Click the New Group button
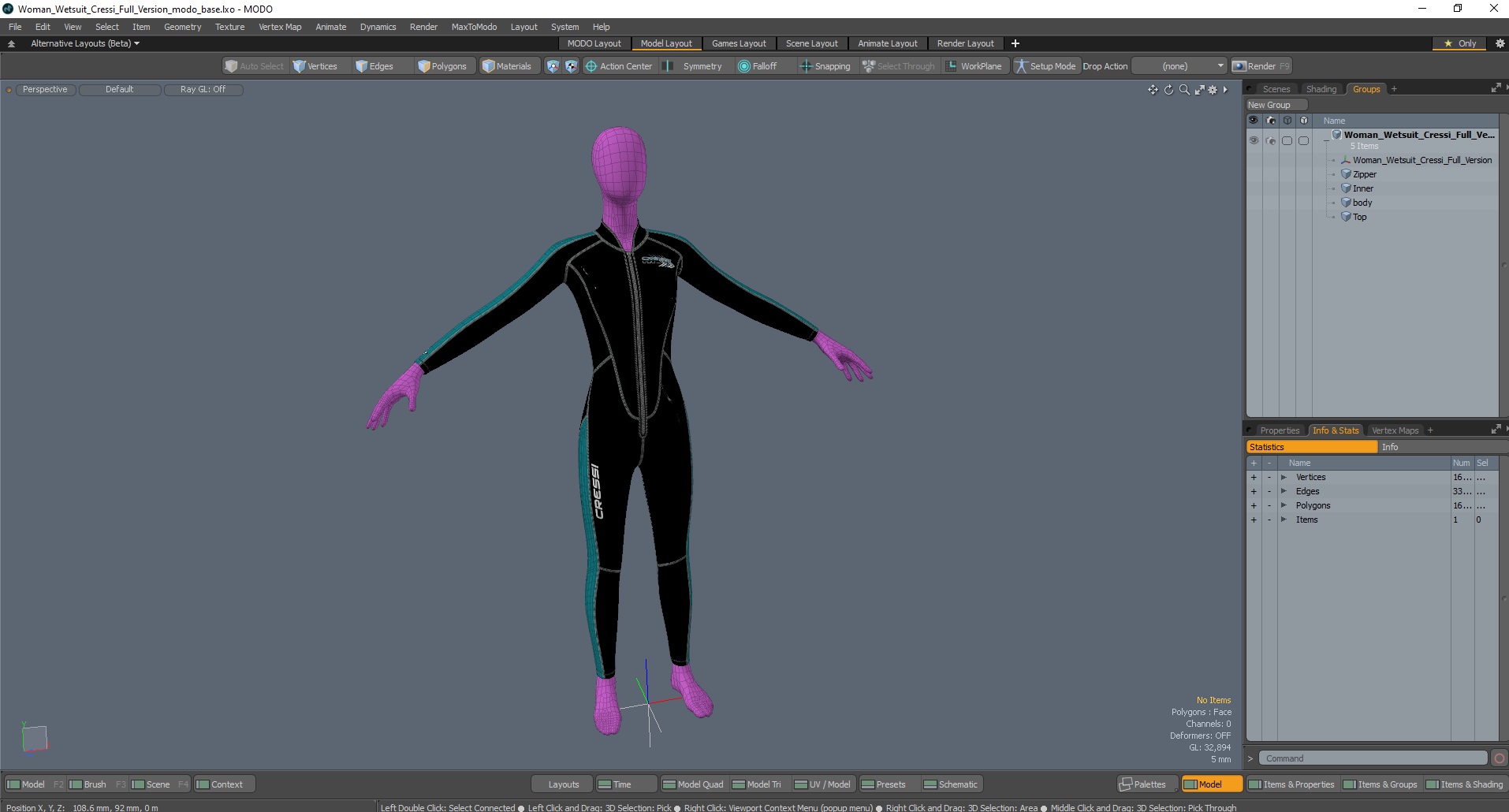Screen dimensions: 1509x812 pos(1276,105)
